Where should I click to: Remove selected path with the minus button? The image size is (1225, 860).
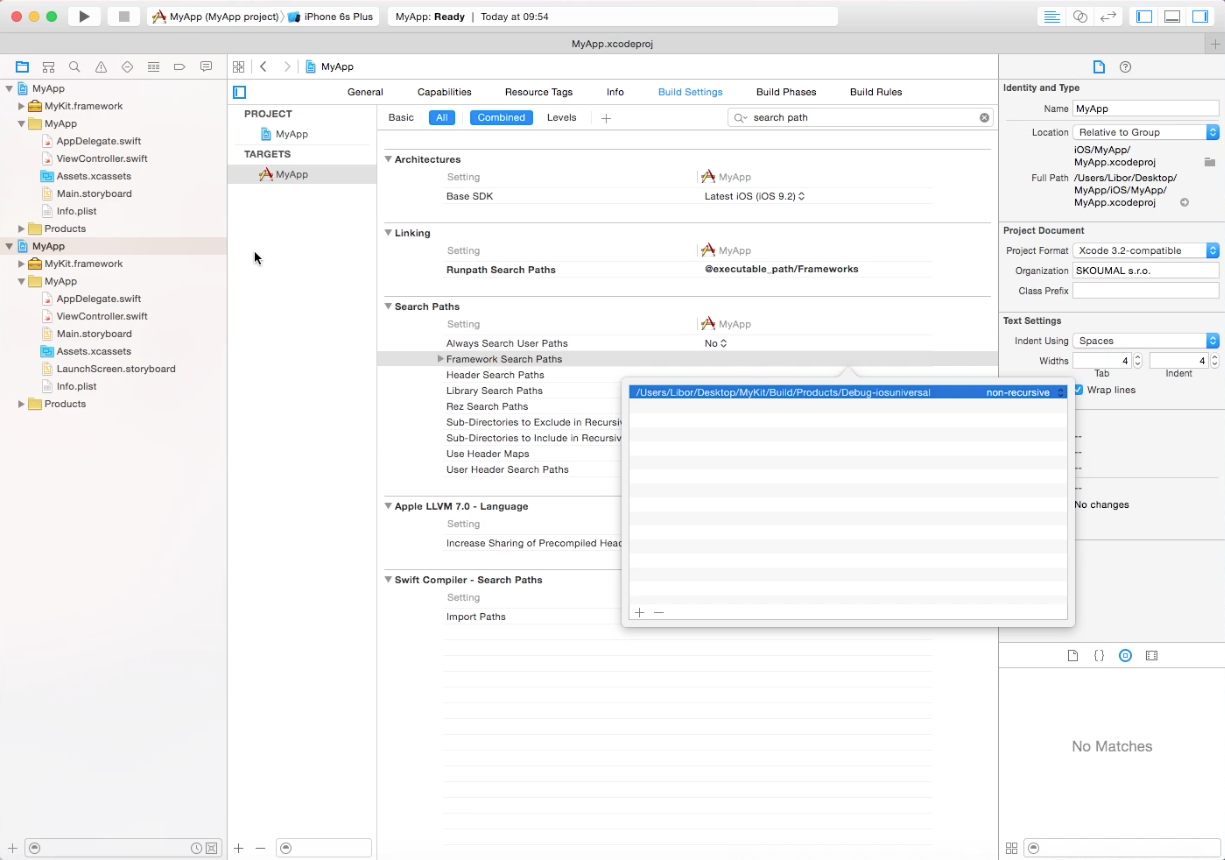(658, 612)
